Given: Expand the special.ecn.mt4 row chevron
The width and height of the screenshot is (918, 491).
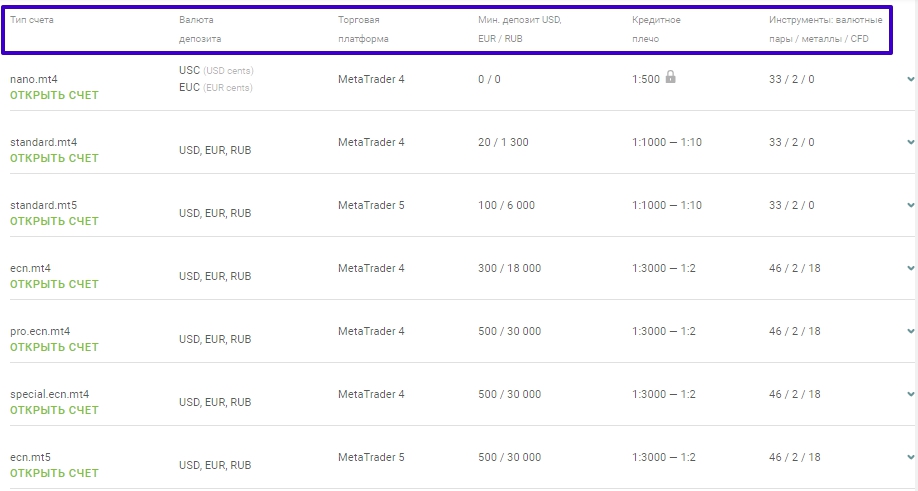Looking at the screenshot, I should coord(910,394).
